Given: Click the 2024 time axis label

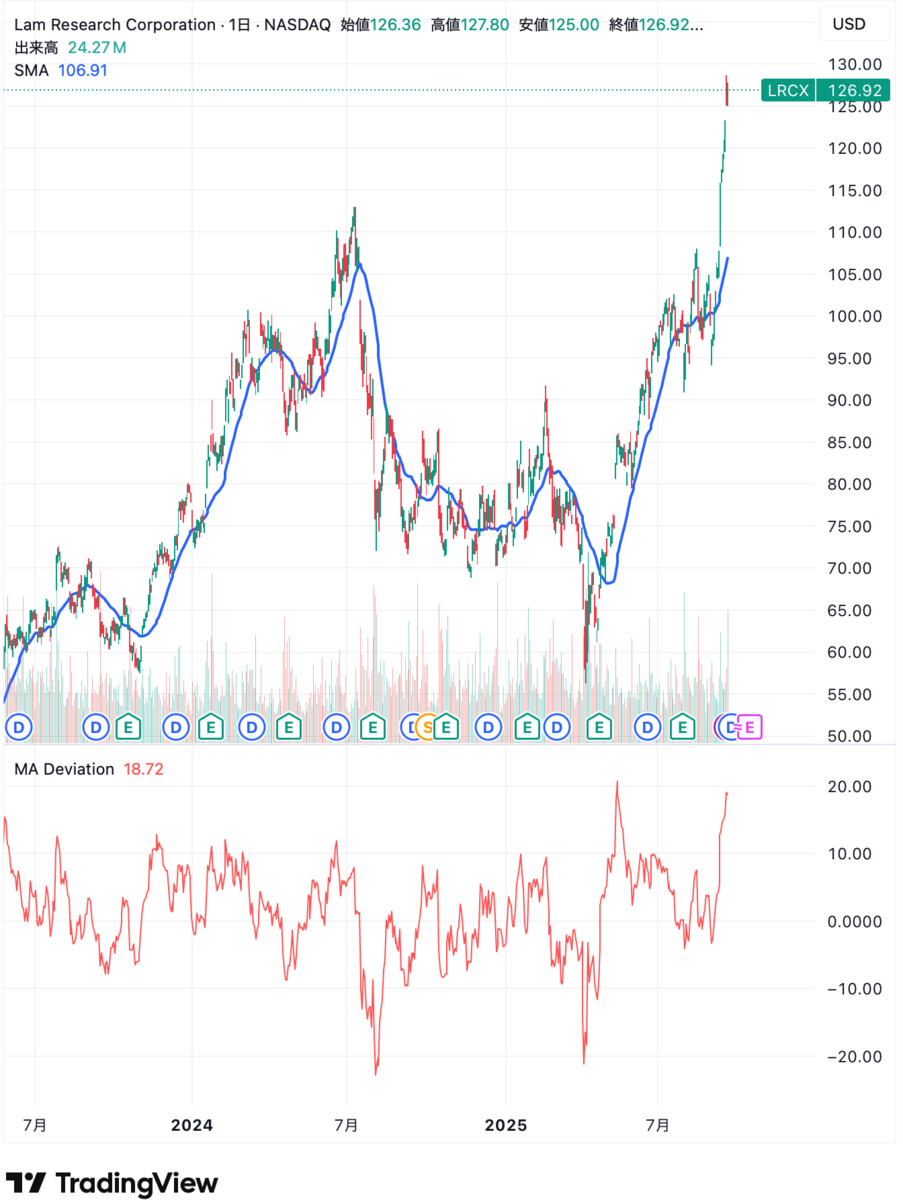Looking at the screenshot, I should (x=192, y=1125).
